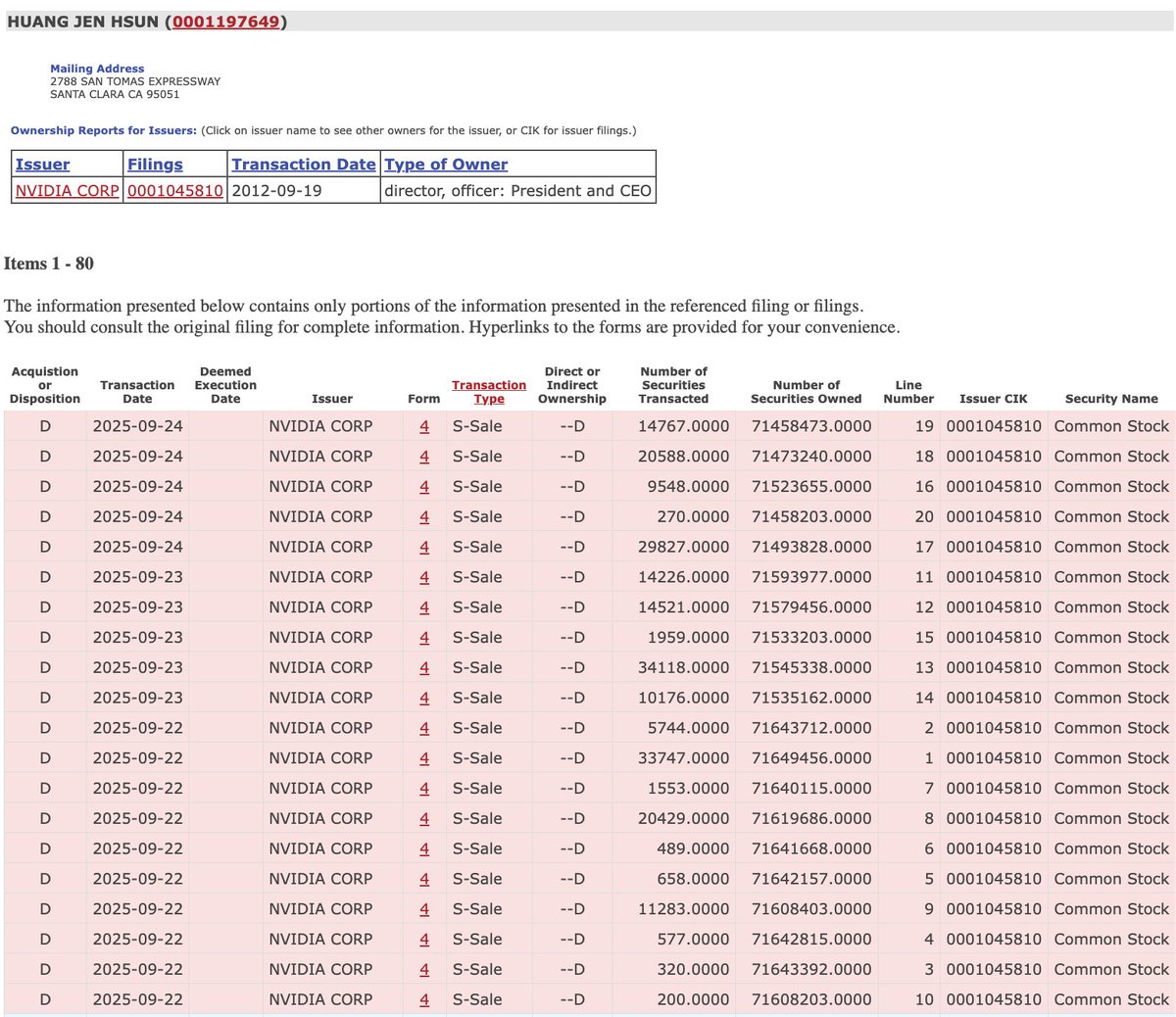The height and width of the screenshot is (1017, 1176).
Task: Click the Mailing Address label
Action: (97, 69)
